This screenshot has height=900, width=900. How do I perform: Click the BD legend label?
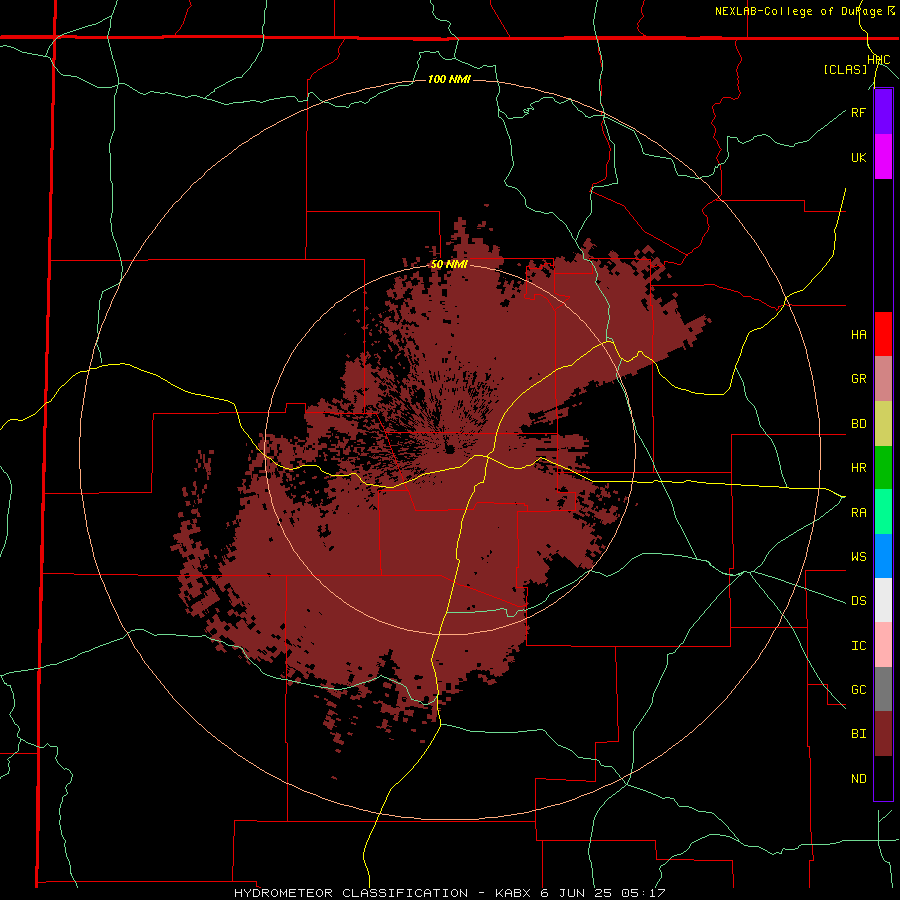[858, 424]
